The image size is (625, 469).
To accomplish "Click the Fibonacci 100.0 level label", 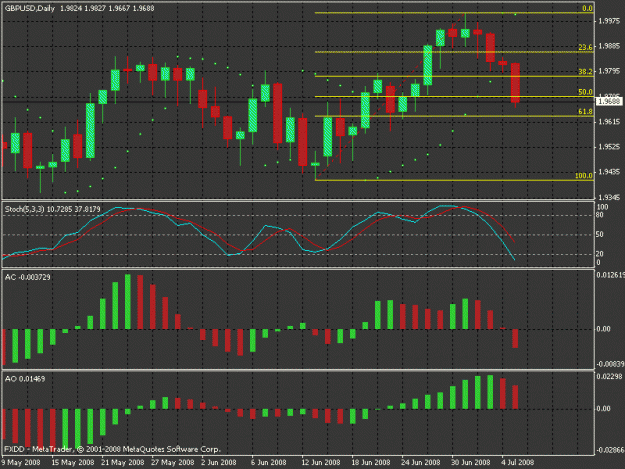I will tap(584, 176).
